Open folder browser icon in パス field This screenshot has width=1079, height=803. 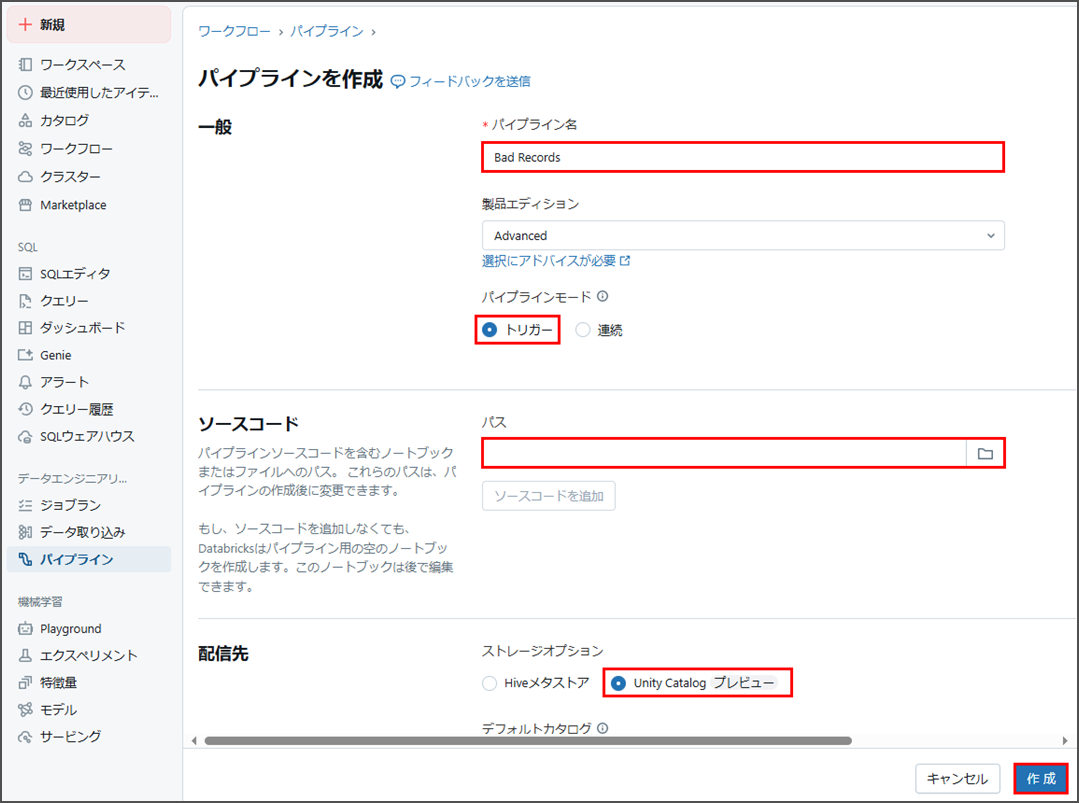tap(985, 453)
